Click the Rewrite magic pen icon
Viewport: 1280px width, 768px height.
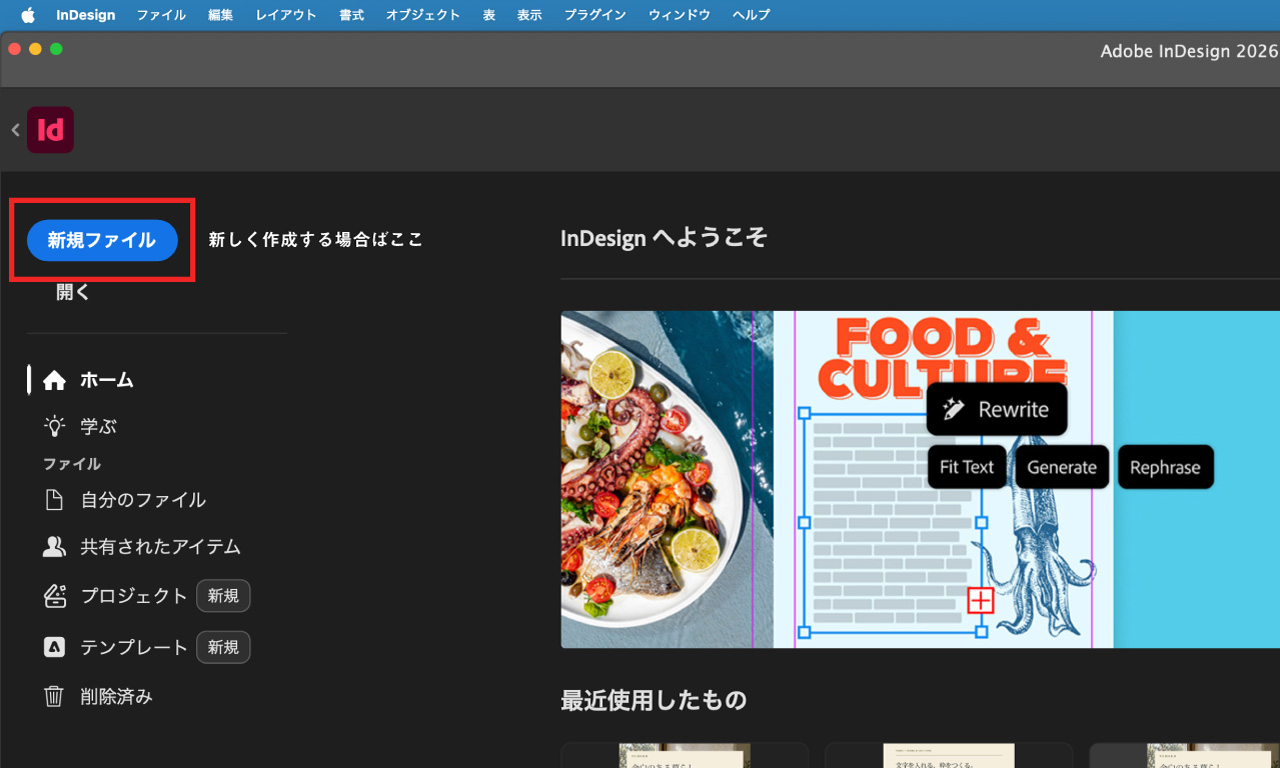(954, 409)
